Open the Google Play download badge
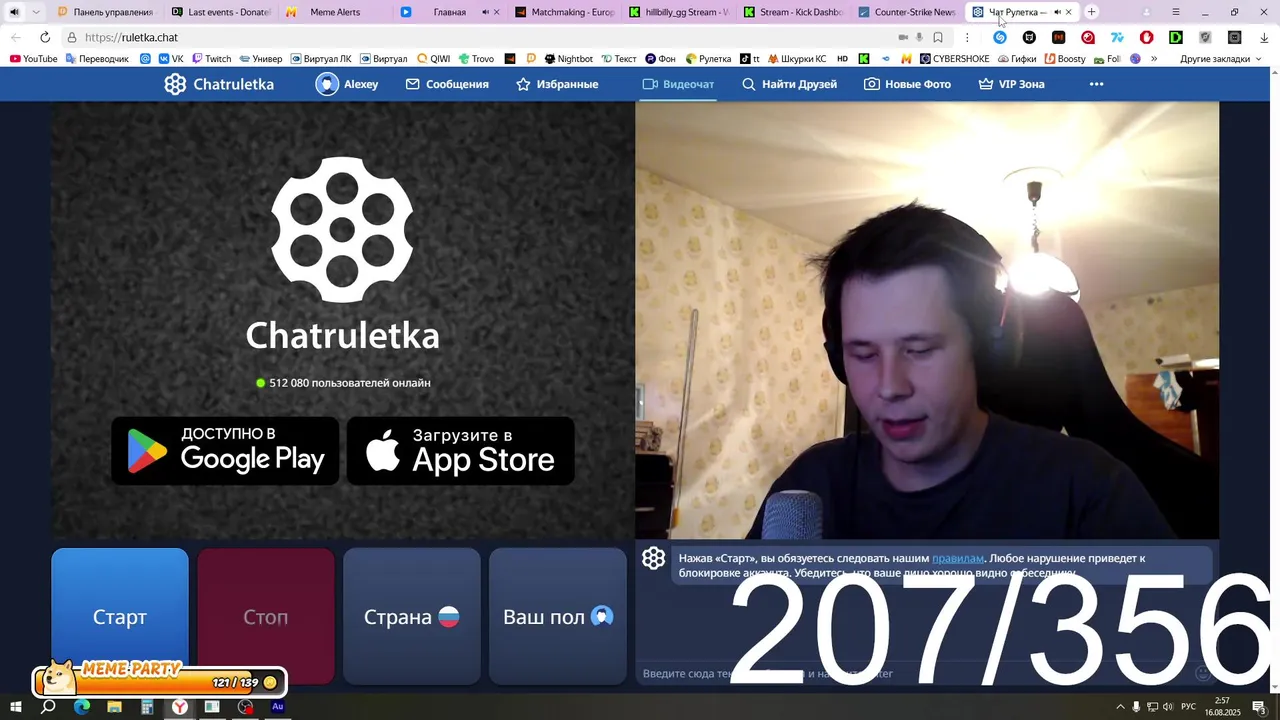The width and height of the screenshot is (1280, 720). (x=225, y=451)
